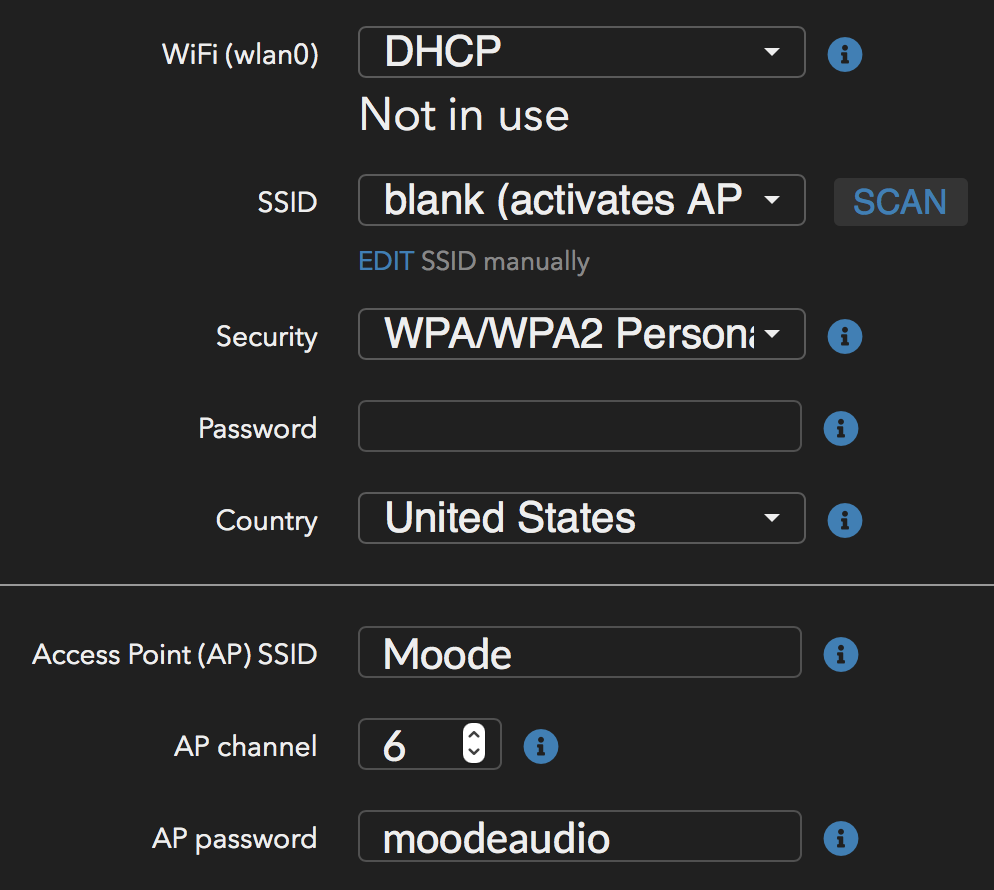Show info for the Security setting

pos(844,336)
